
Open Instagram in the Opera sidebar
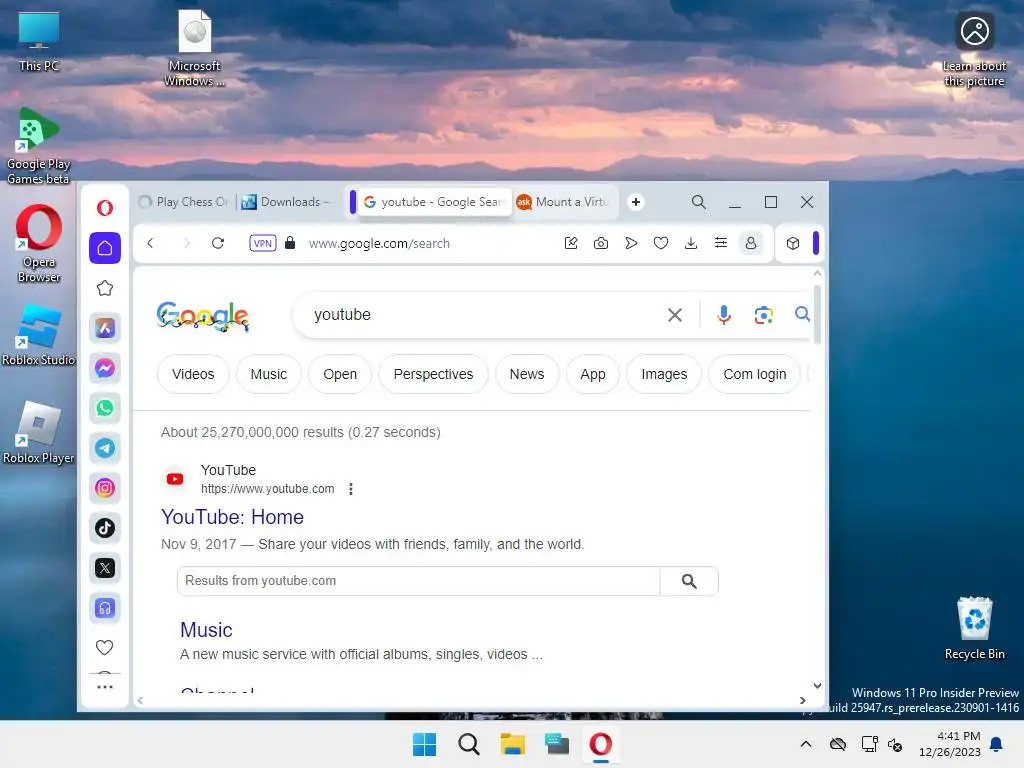(104, 488)
